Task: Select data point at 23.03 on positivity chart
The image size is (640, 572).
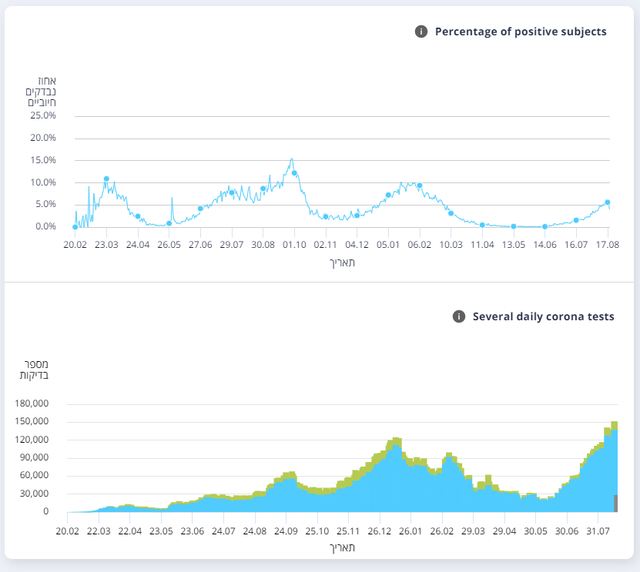Action: coord(107,179)
